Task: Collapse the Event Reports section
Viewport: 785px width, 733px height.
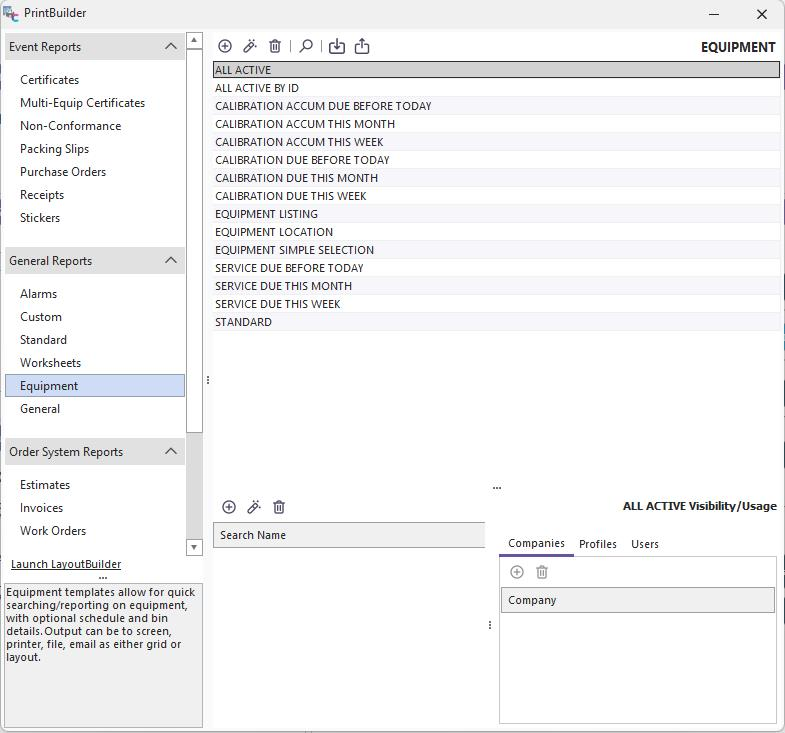Action: [171, 47]
